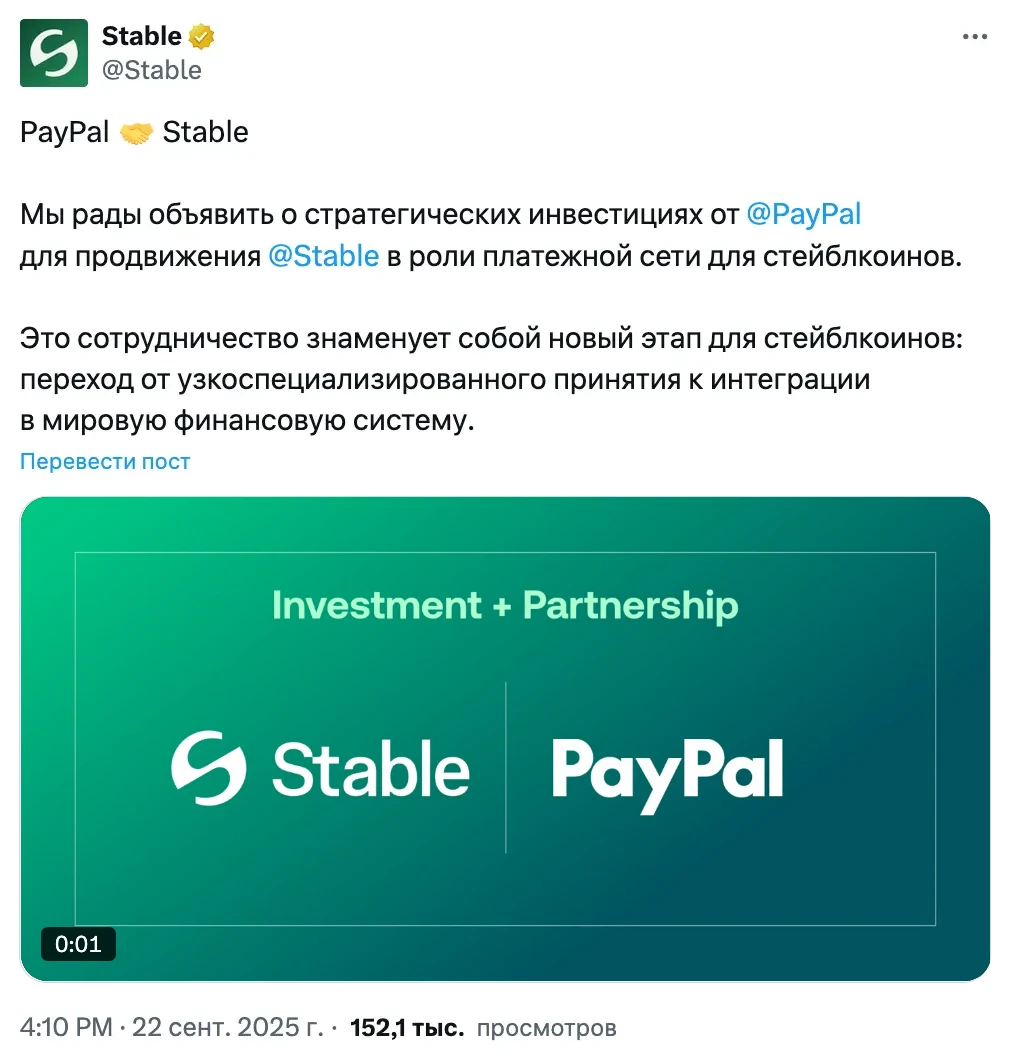This screenshot has height=1061, width=1009.
Task: Click the Stable wordmark in video
Action: click(x=370, y=770)
